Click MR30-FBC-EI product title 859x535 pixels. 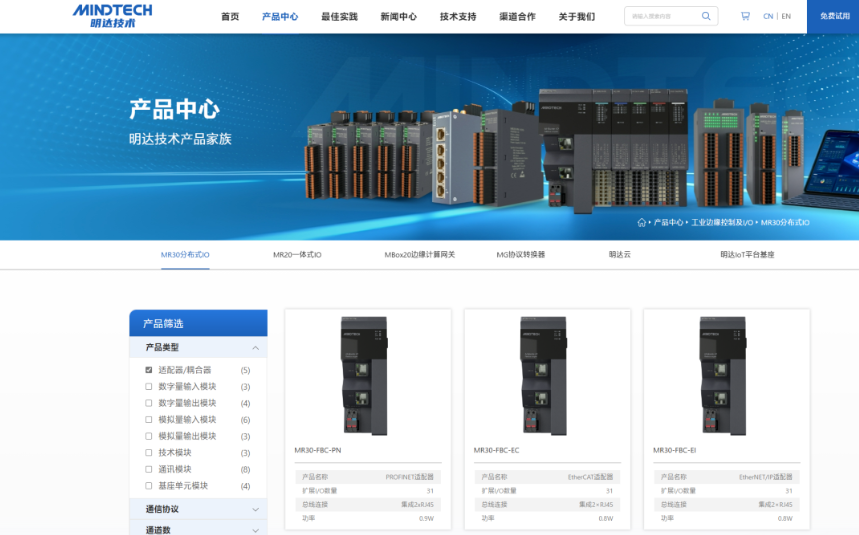tap(674, 450)
